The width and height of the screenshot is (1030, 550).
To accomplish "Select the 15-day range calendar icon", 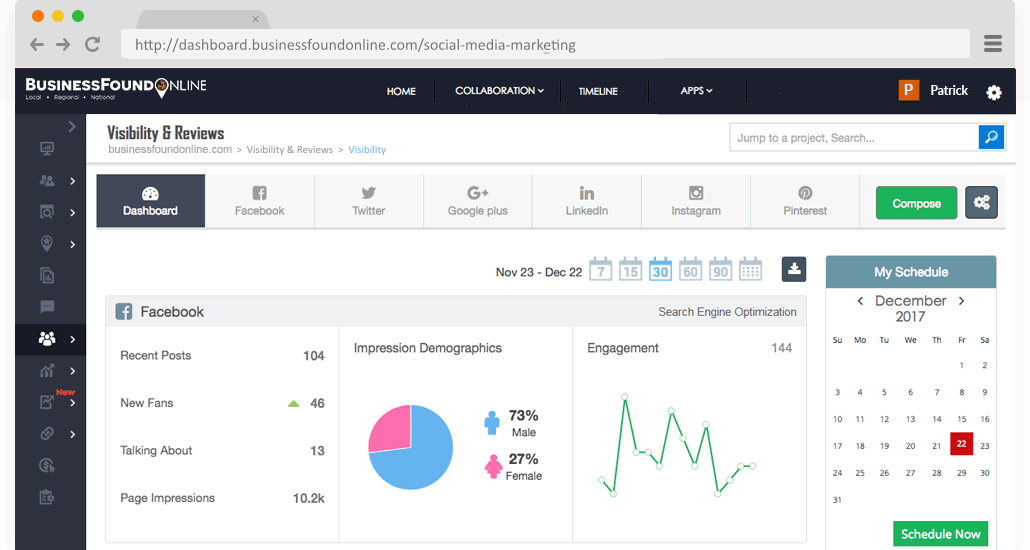I will tap(630, 269).
